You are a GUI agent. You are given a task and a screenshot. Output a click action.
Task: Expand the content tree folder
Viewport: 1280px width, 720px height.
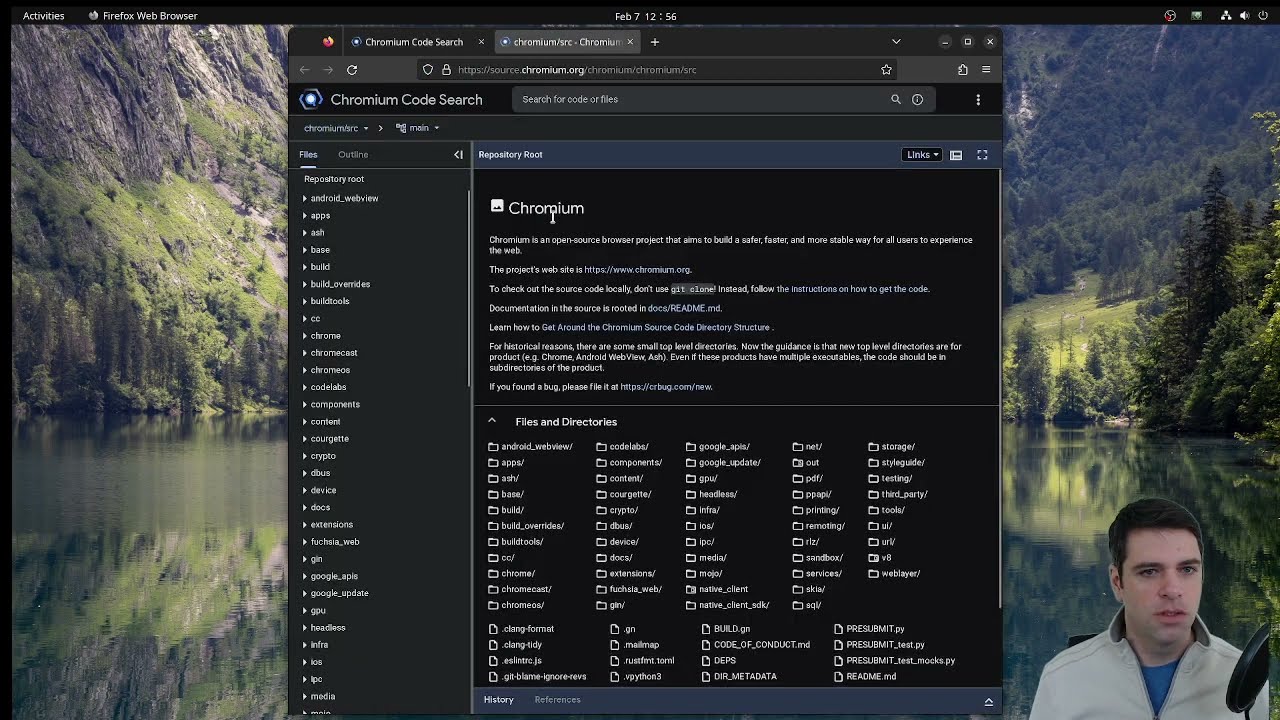tap(305, 422)
